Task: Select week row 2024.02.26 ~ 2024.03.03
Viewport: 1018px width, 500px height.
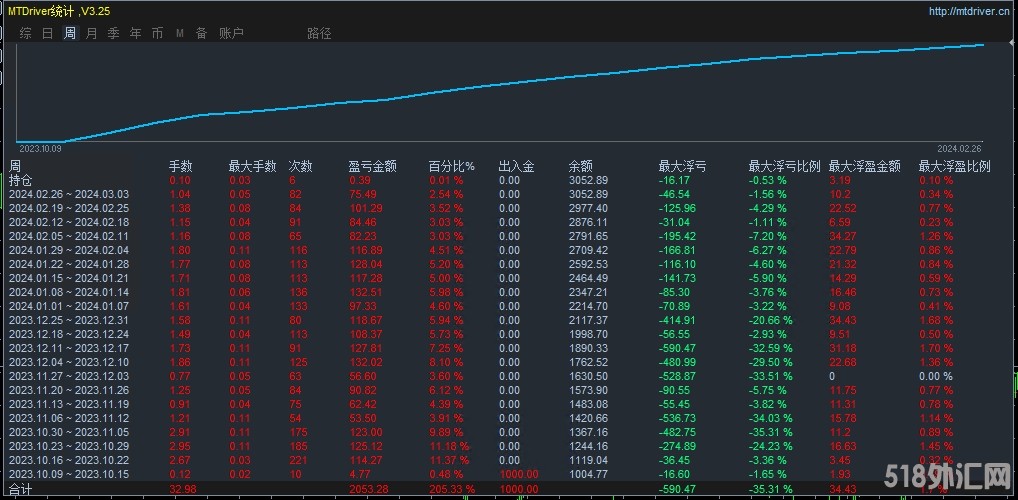Action: point(69,194)
